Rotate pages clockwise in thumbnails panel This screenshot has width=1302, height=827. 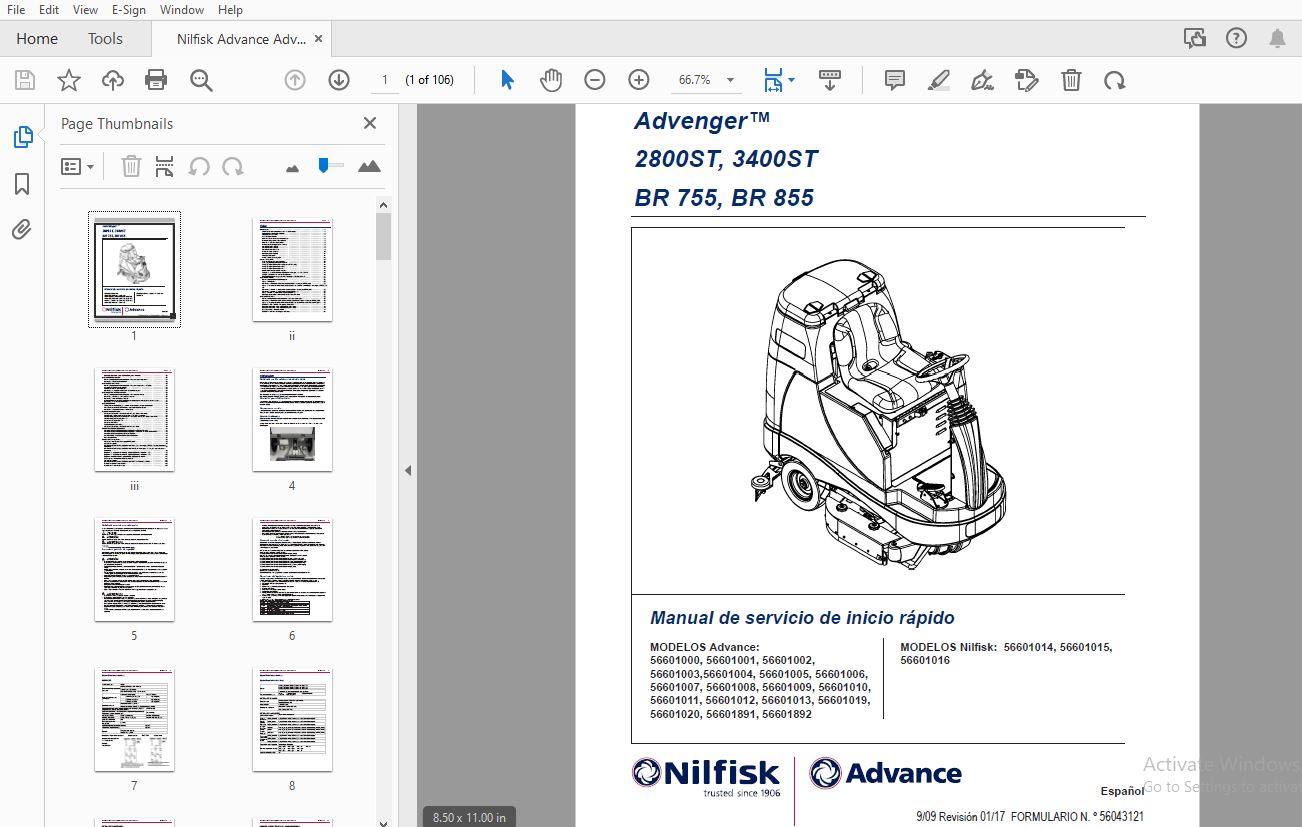click(x=233, y=166)
